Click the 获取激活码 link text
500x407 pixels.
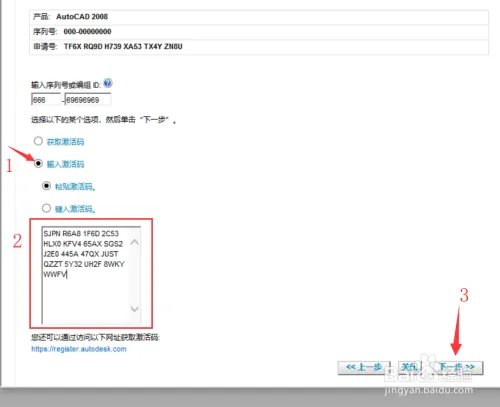click(x=65, y=142)
